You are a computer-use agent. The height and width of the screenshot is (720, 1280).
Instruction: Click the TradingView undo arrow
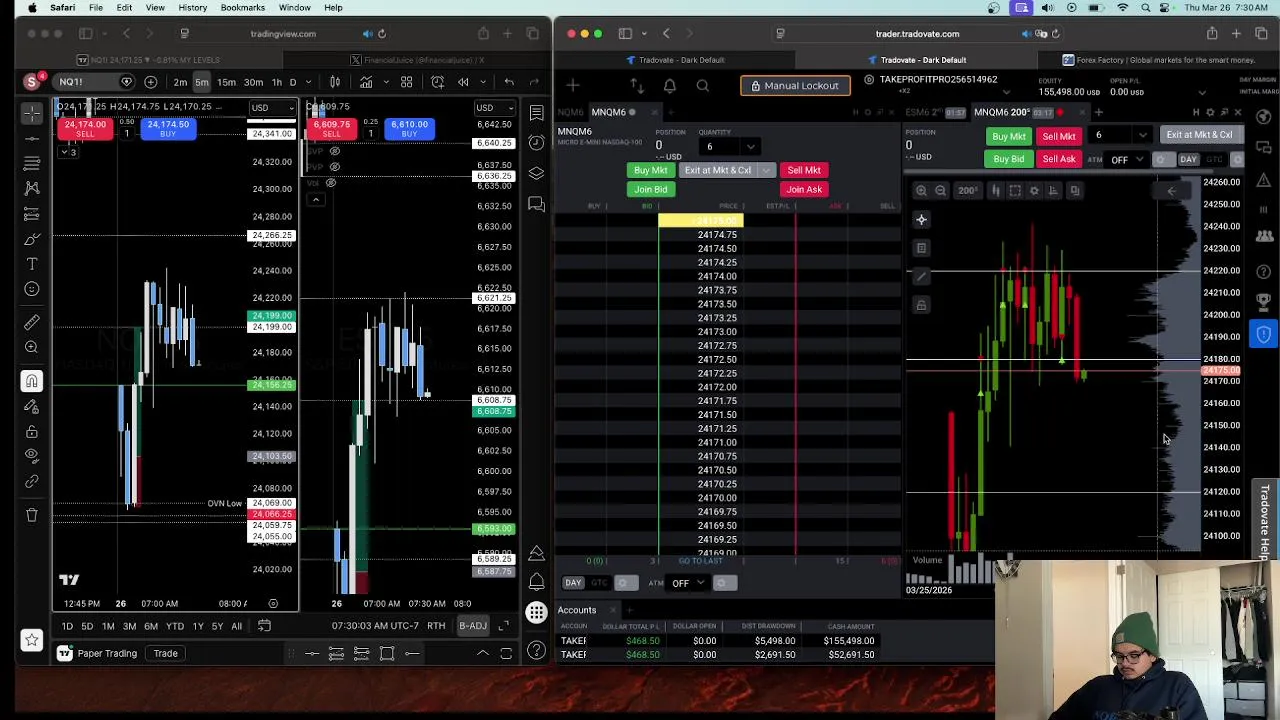coord(509,82)
